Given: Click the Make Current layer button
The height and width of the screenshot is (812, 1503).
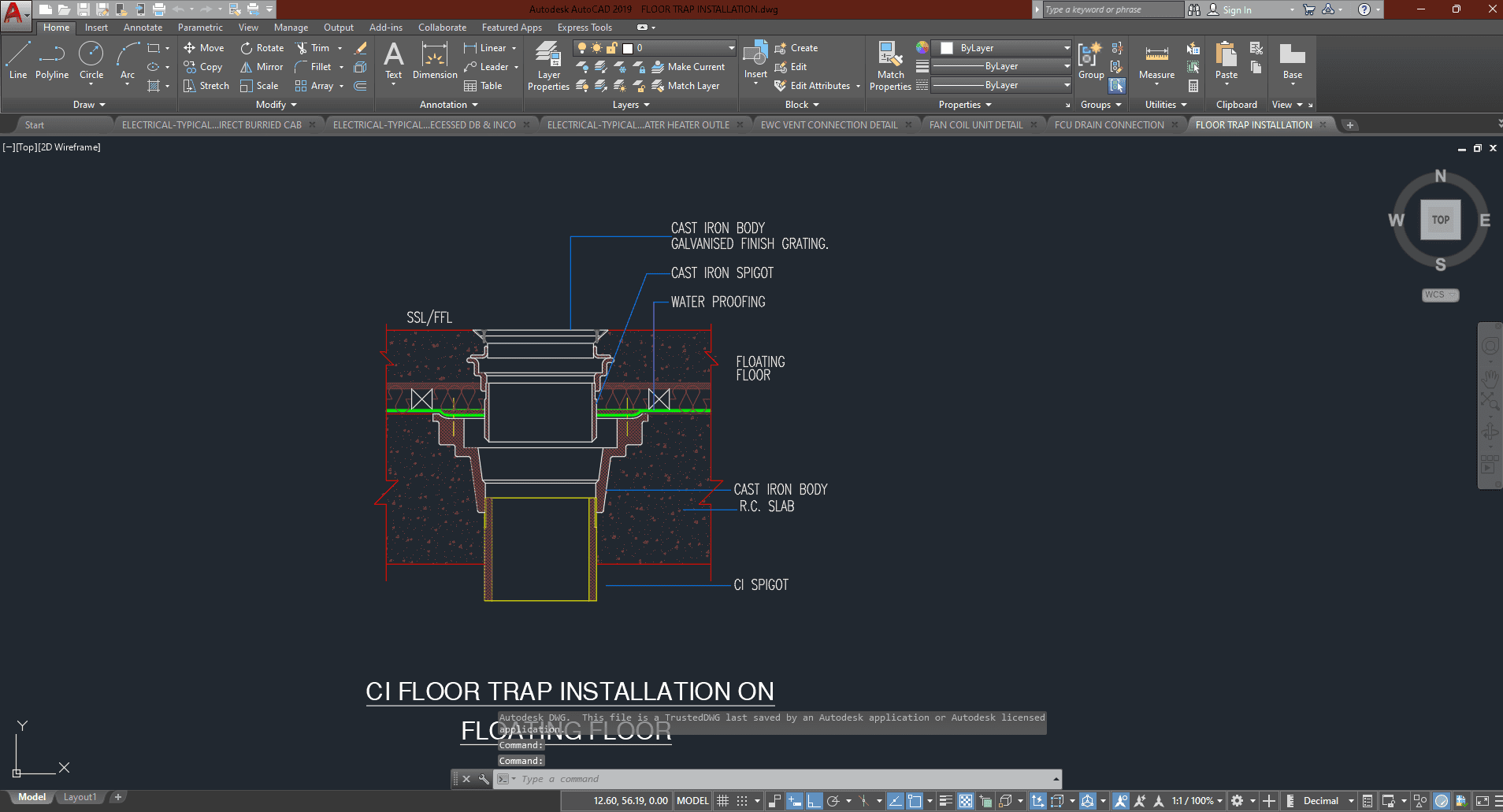Looking at the screenshot, I should tap(689, 67).
